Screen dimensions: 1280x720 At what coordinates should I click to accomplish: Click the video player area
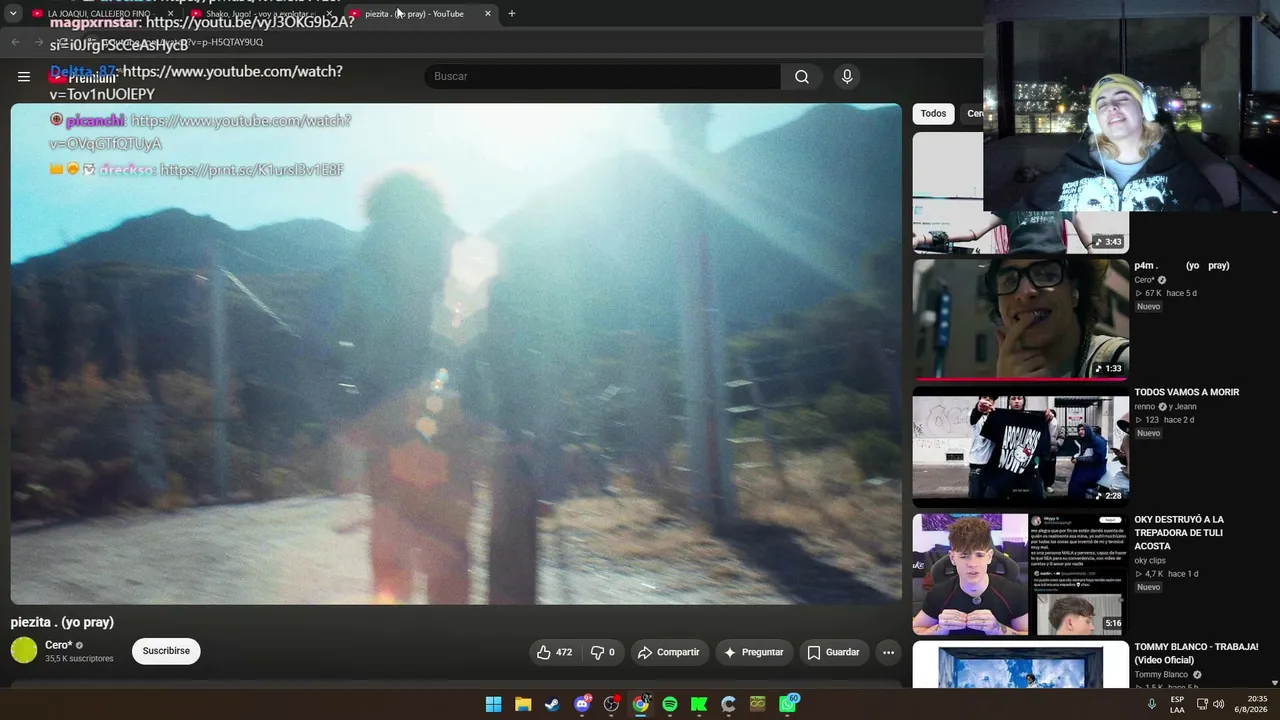[456, 354]
